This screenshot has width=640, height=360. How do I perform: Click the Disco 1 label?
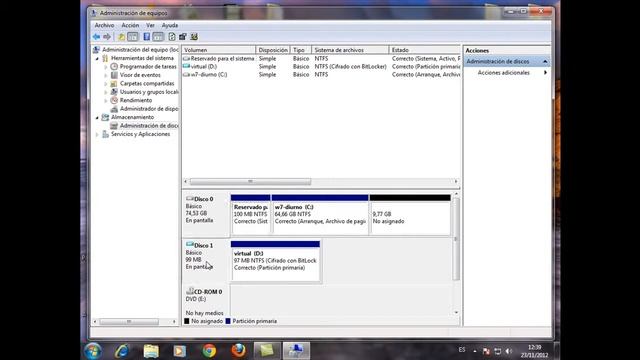(x=203, y=246)
